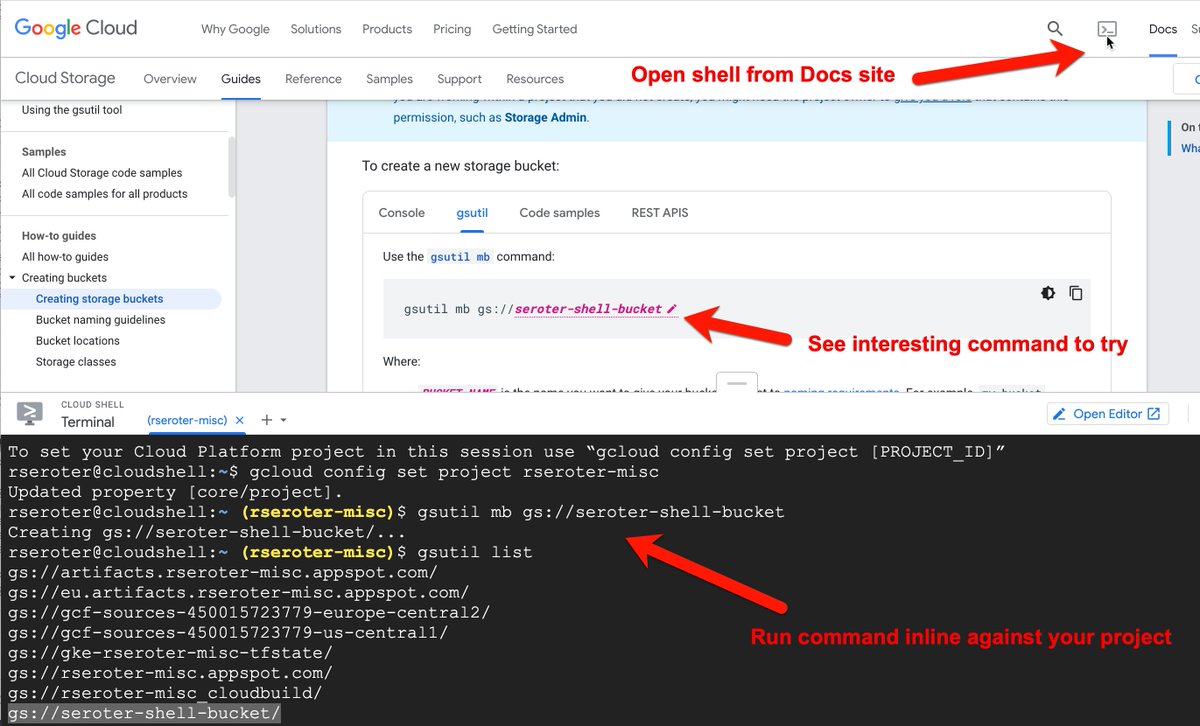1200x726 pixels.
Task: Click the left sidebar scrollbar
Action: 232,167
